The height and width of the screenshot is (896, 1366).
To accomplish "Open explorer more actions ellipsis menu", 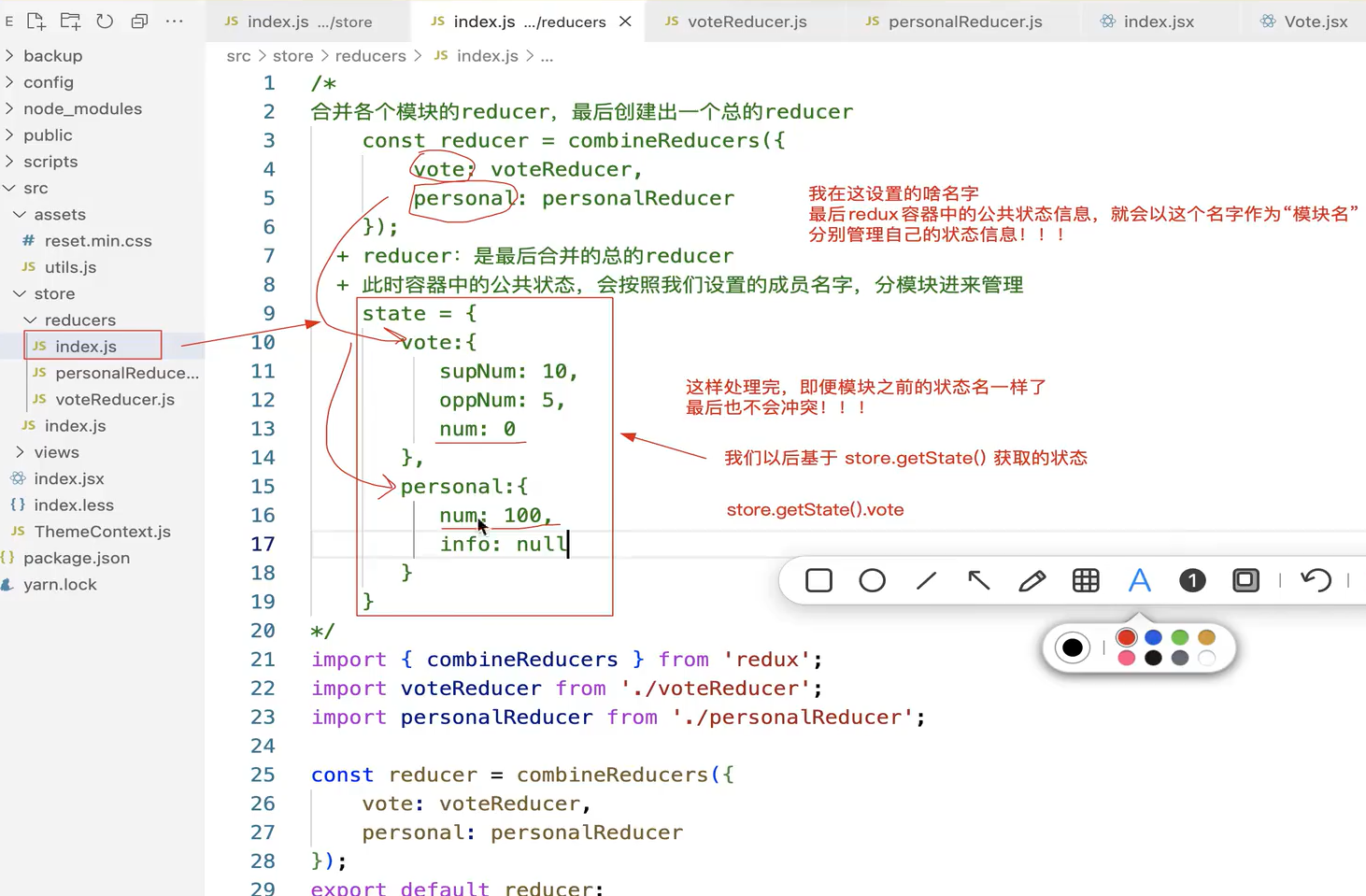I will (175, 21).
